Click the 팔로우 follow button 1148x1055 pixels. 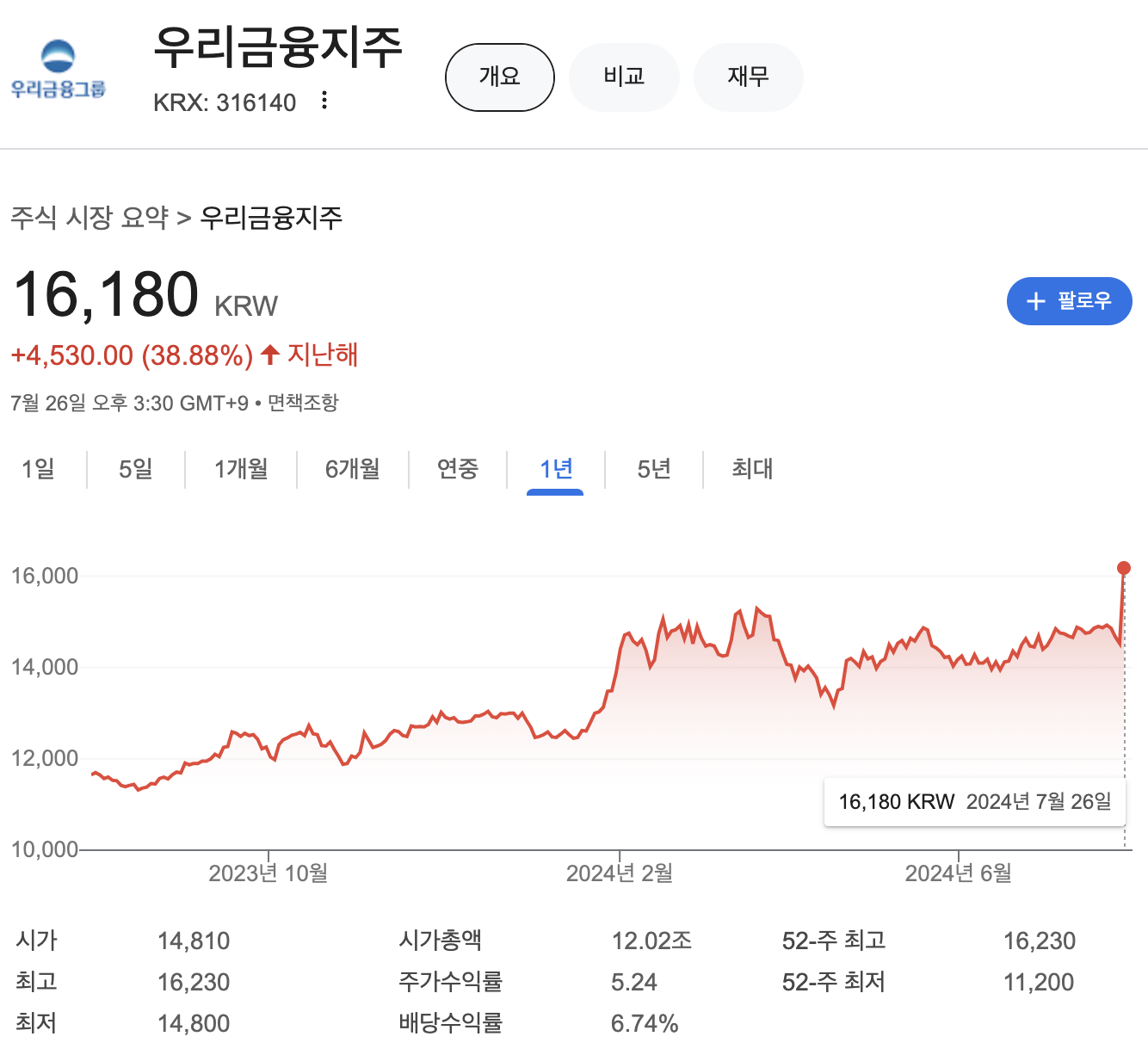coord(1069,301)
